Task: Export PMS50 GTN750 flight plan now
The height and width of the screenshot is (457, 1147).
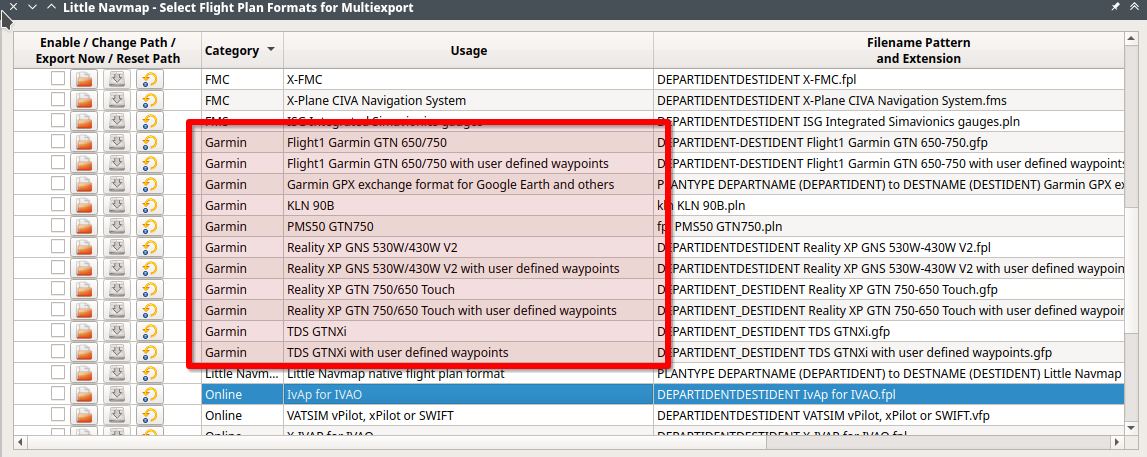Action: (x=116, y=226)
